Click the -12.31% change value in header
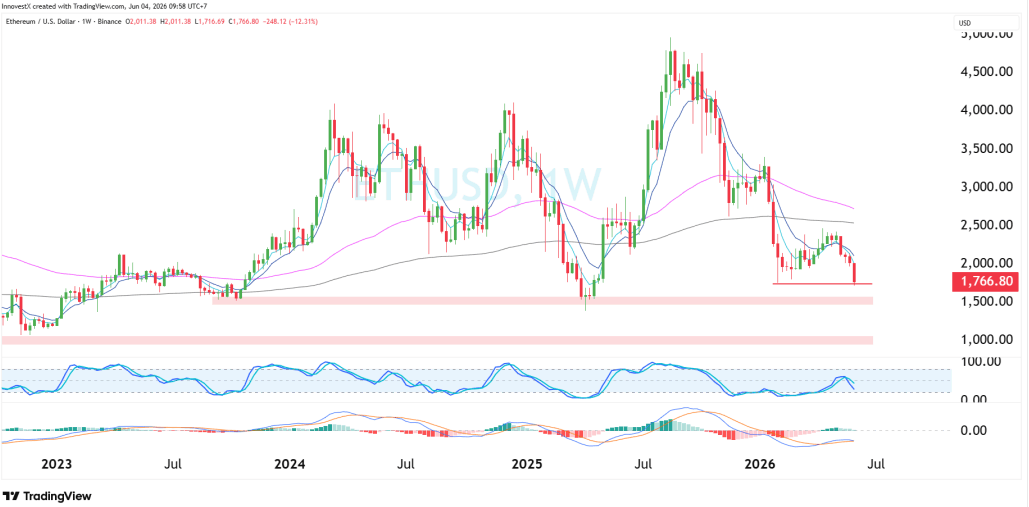1029x507 pixels. point(306,22)
